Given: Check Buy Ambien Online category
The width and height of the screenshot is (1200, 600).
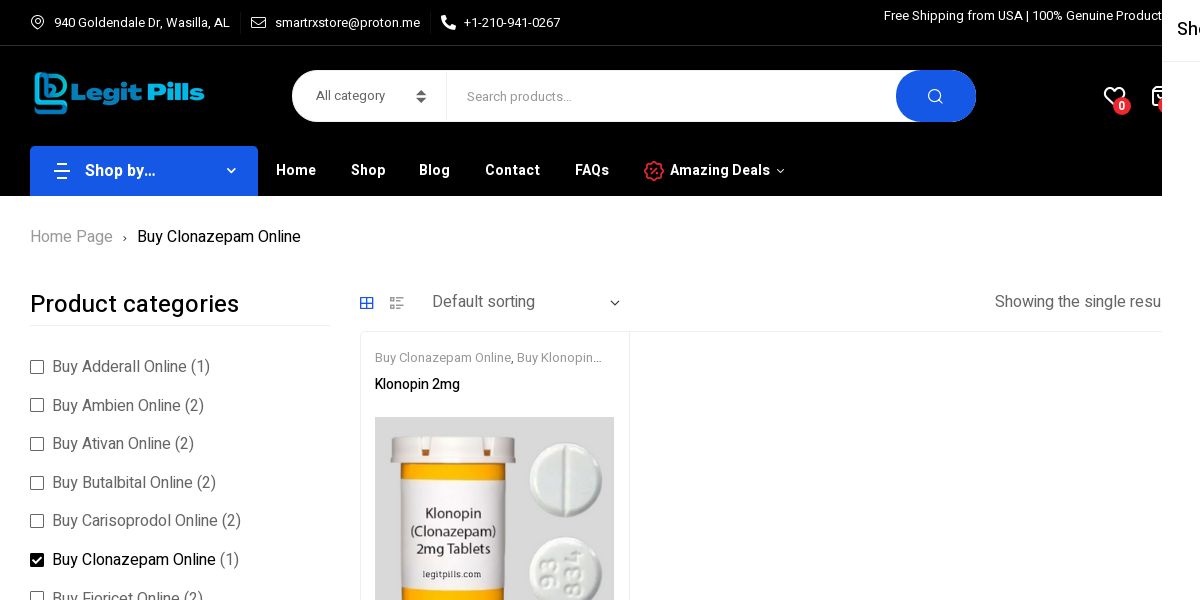Looking at the screenshot, I should 37,405.
